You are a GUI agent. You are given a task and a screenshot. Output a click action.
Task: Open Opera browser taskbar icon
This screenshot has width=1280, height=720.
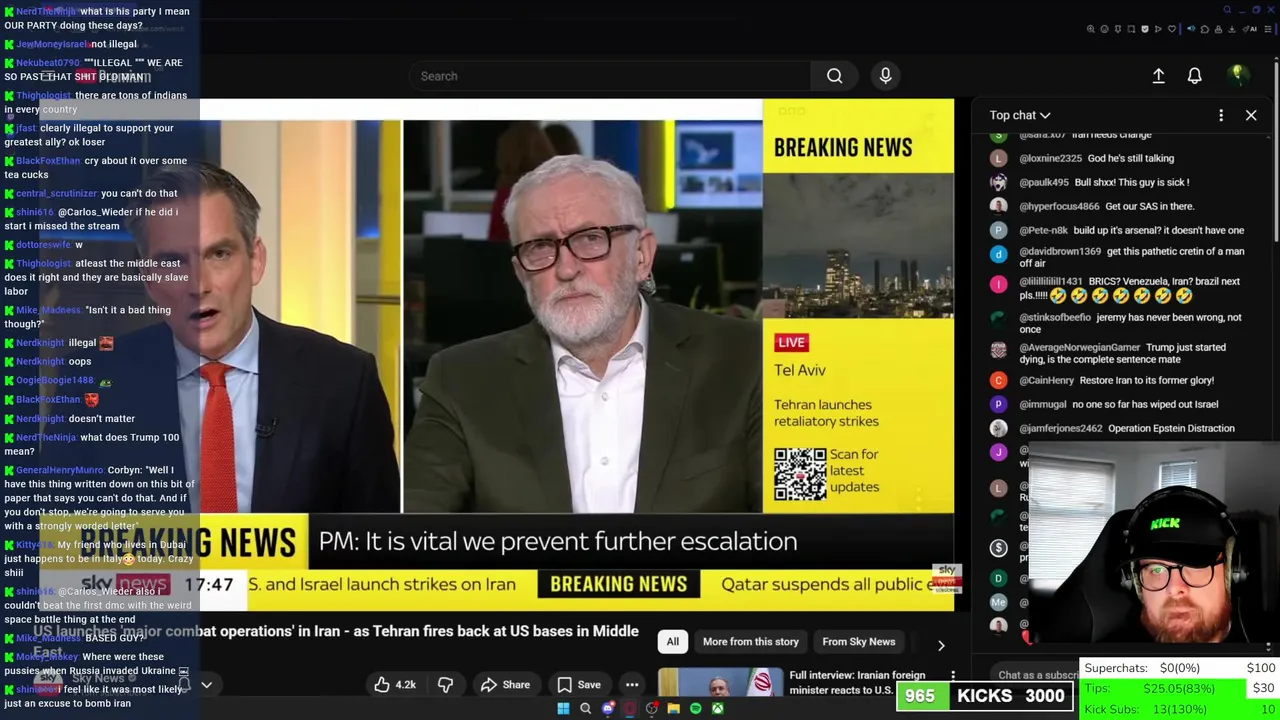pyautogui.click(x=629, y=709)
